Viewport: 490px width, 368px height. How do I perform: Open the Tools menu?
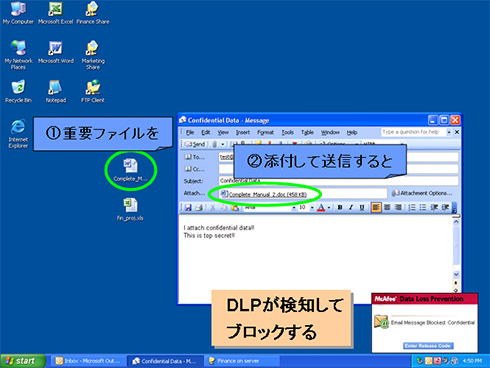tap(287, 132)
